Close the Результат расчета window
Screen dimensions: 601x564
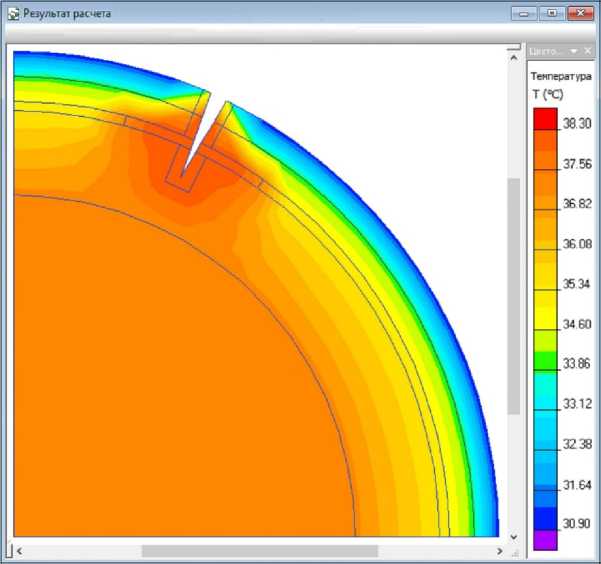(580, 14)
